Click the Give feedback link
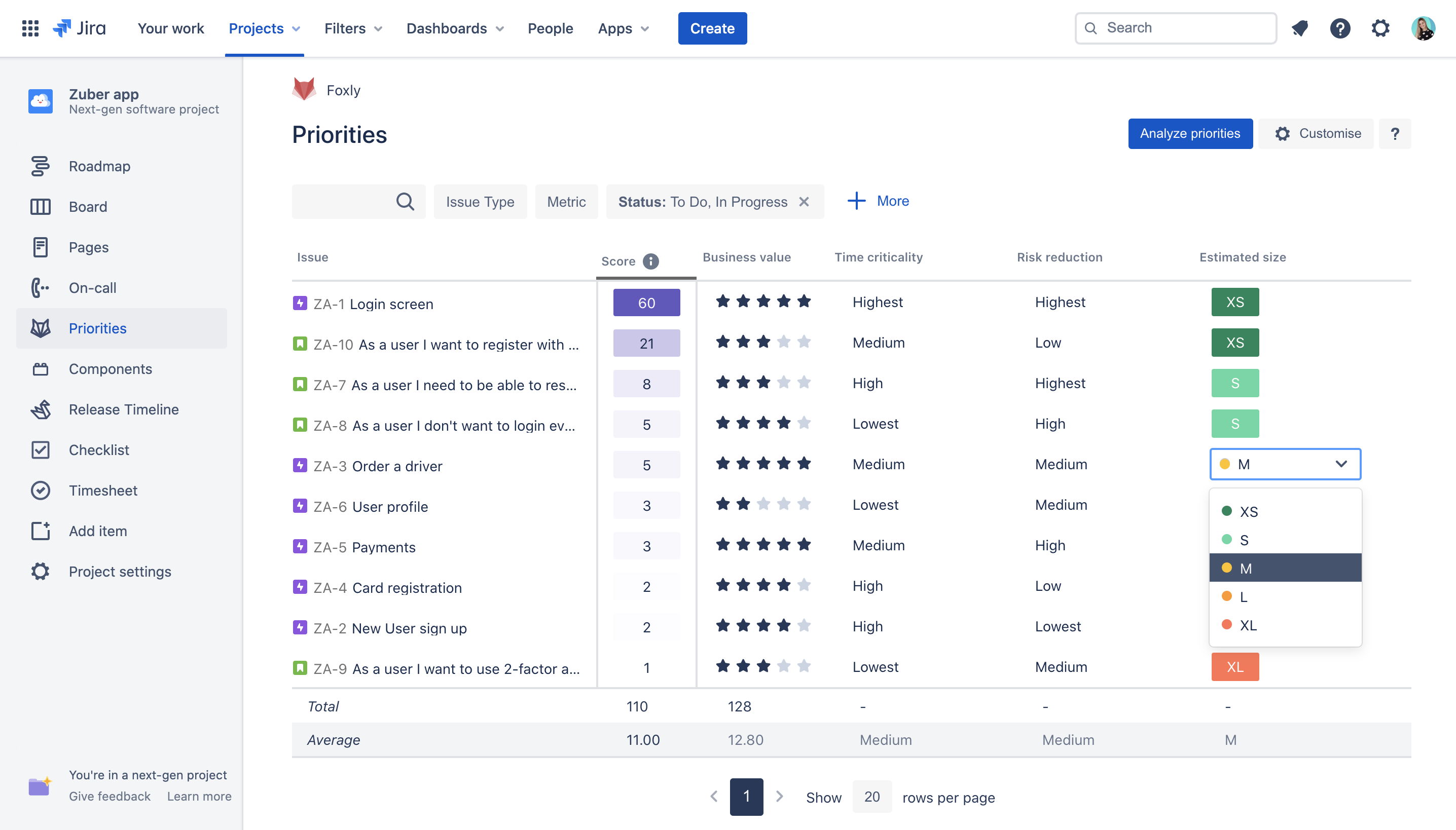This screenshot has width=1456, height=830. click(110, 797)
